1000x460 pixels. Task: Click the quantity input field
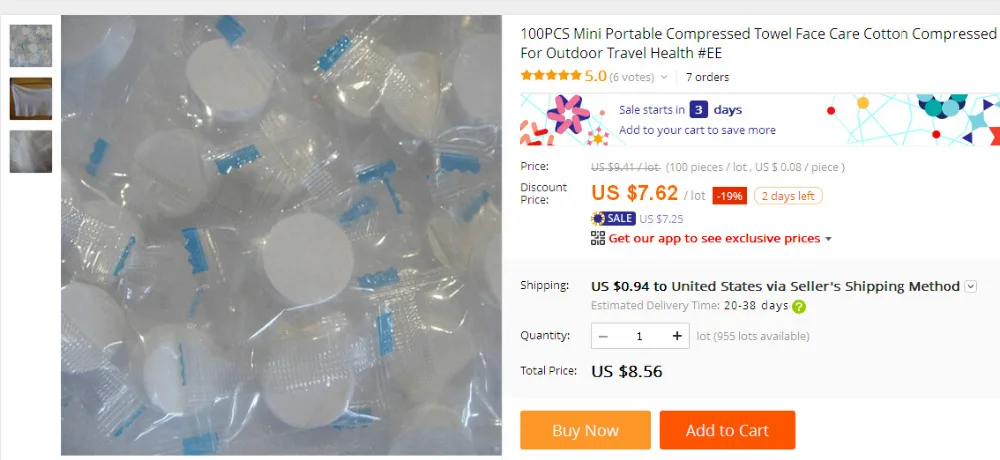(640, 336)
